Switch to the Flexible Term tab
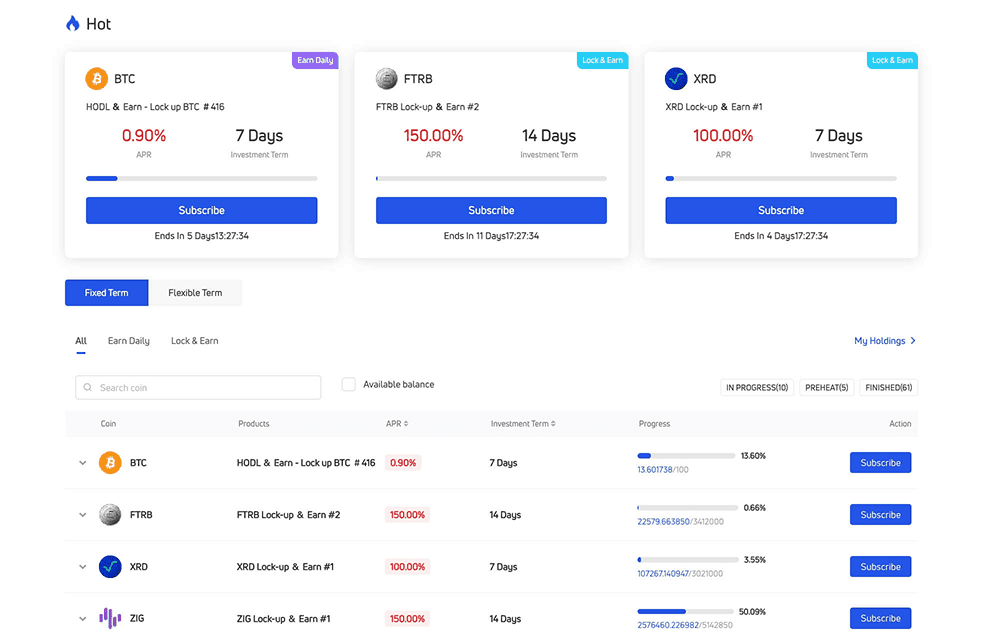The height and width of the screenshot is (641, 1000). click(x=195, y=293)
